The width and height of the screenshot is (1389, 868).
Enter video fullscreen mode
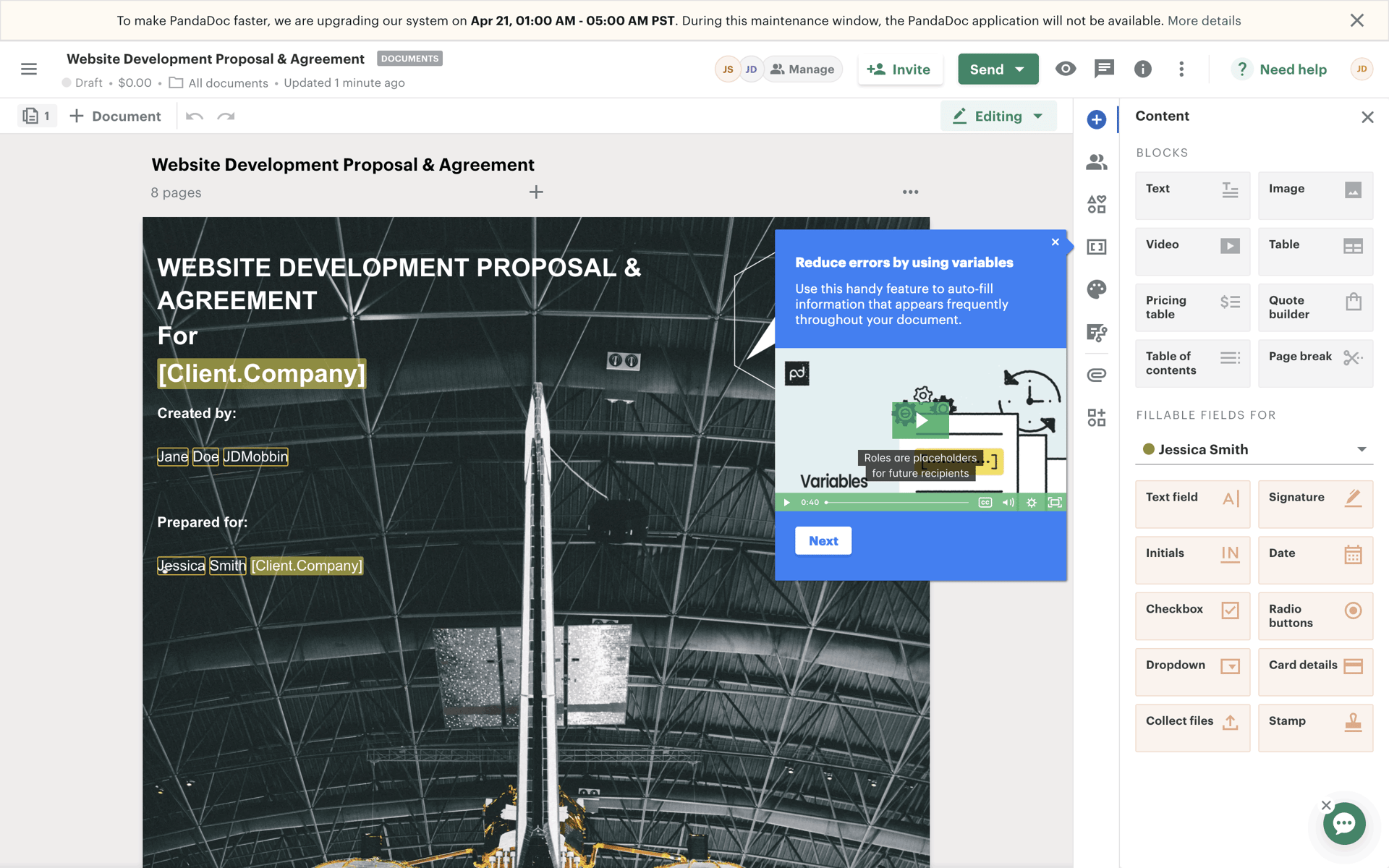[1055, 502]
